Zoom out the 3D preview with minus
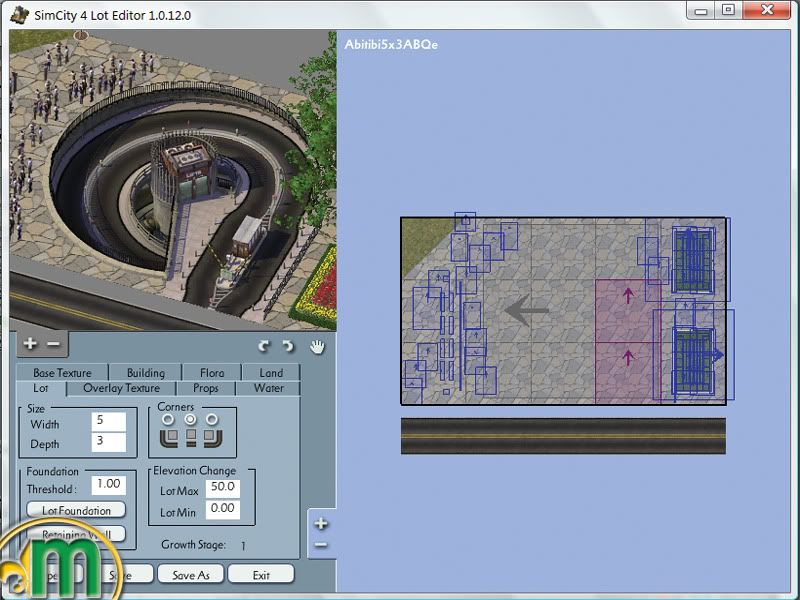Viewport: 800px width, 600px height. pyautogui.click(x=54, y=344)
